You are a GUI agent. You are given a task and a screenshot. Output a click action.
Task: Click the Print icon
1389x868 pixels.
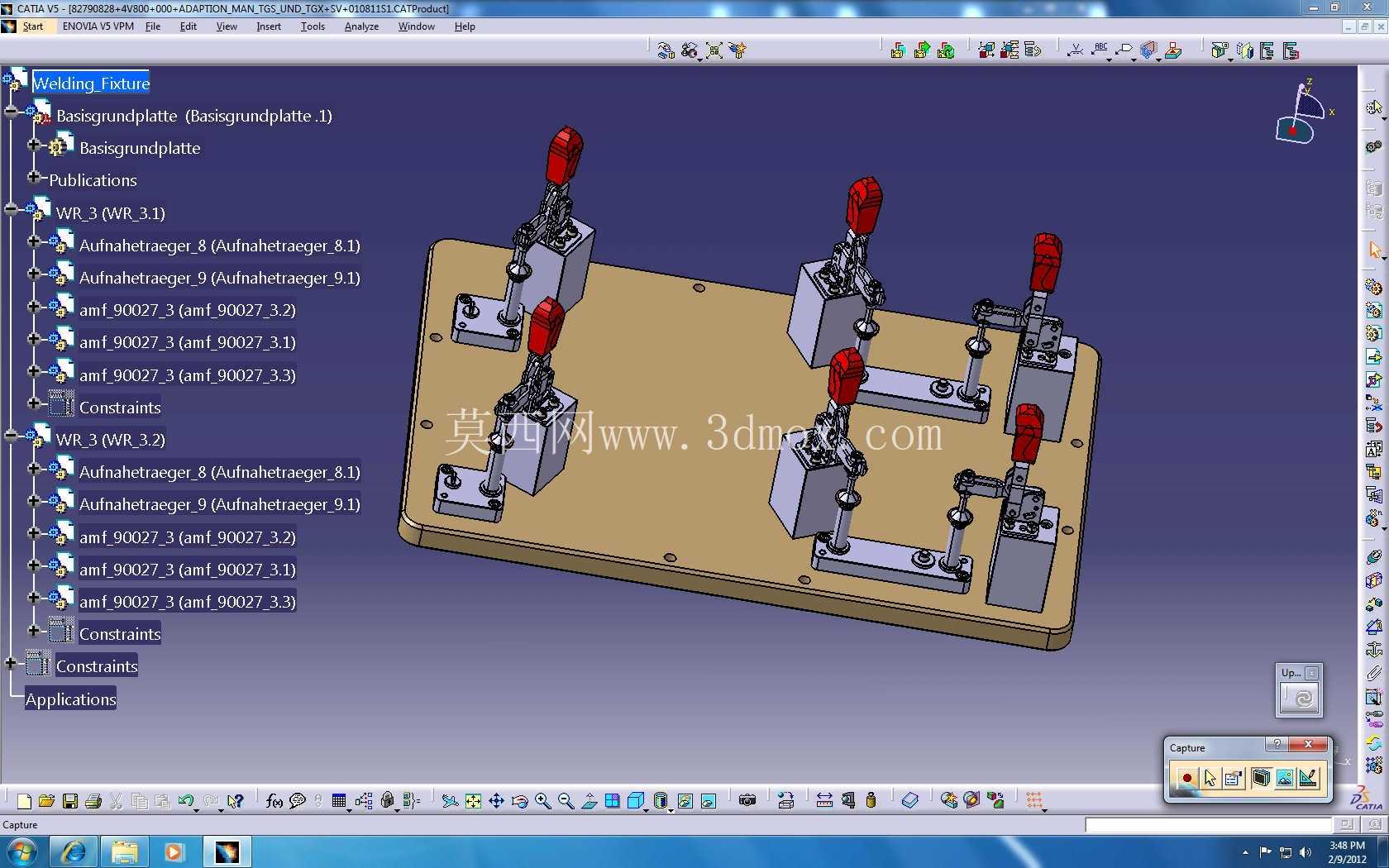[x=93, y=800]
